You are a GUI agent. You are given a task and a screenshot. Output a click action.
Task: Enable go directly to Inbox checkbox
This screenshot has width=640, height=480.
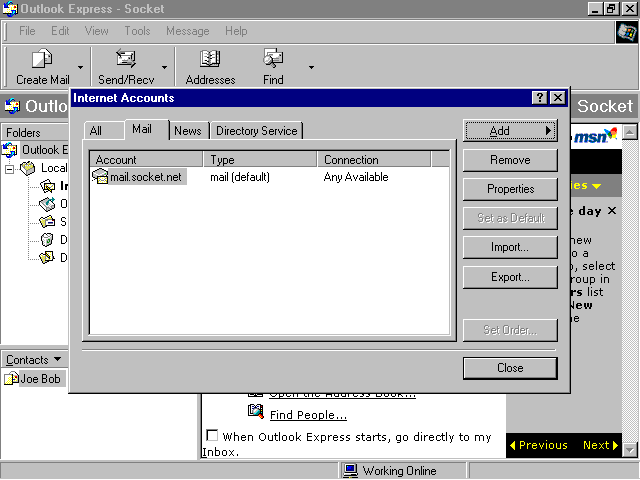pyautogui.click(x=212, y=436)
